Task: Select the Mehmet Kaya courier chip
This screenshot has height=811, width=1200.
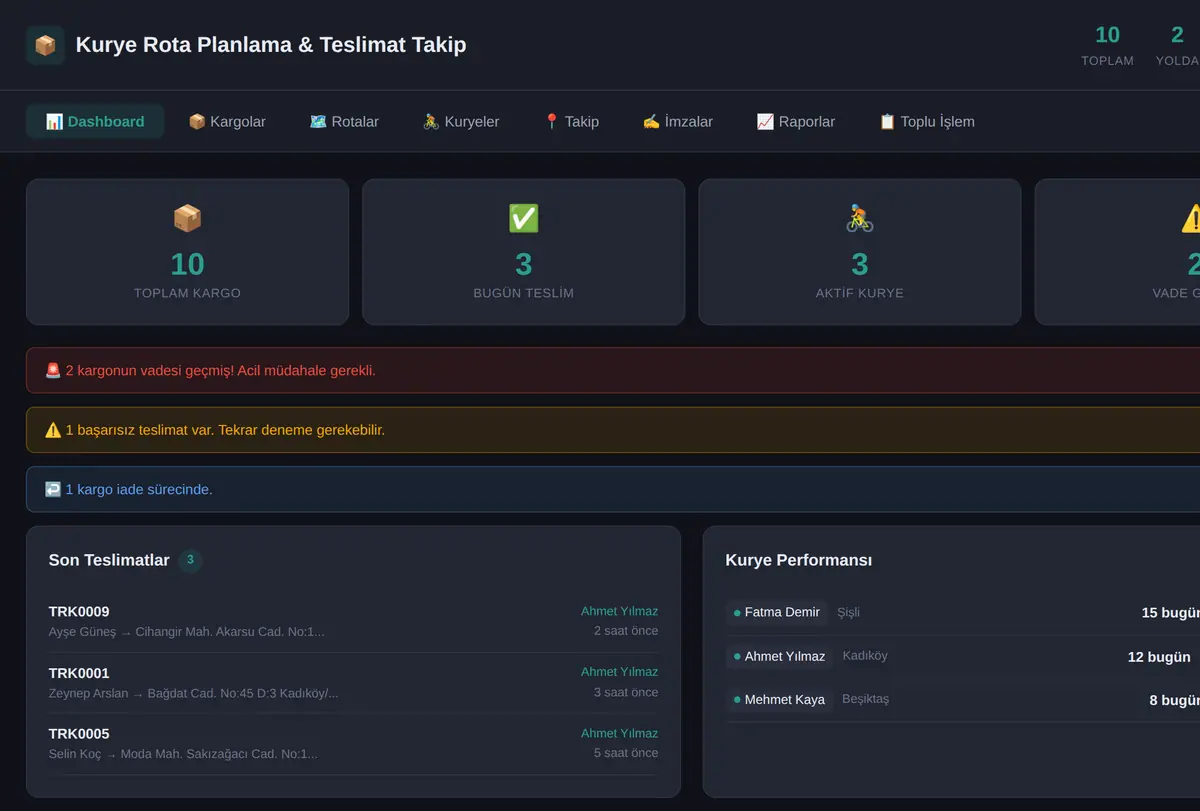Action: point(780,700)
